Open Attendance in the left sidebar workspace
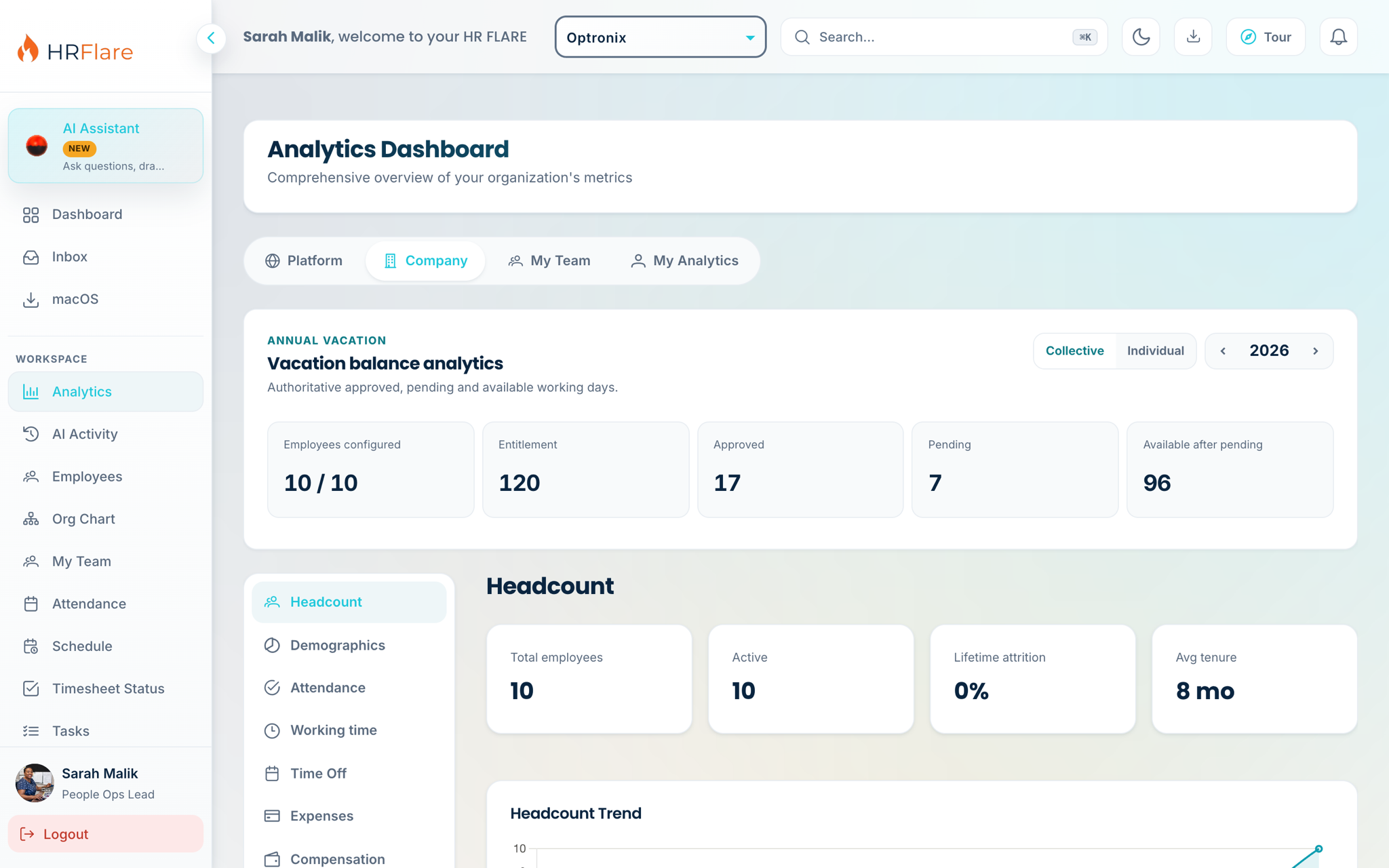Viewport: 1389px width, 868px height. click(105, 604)
